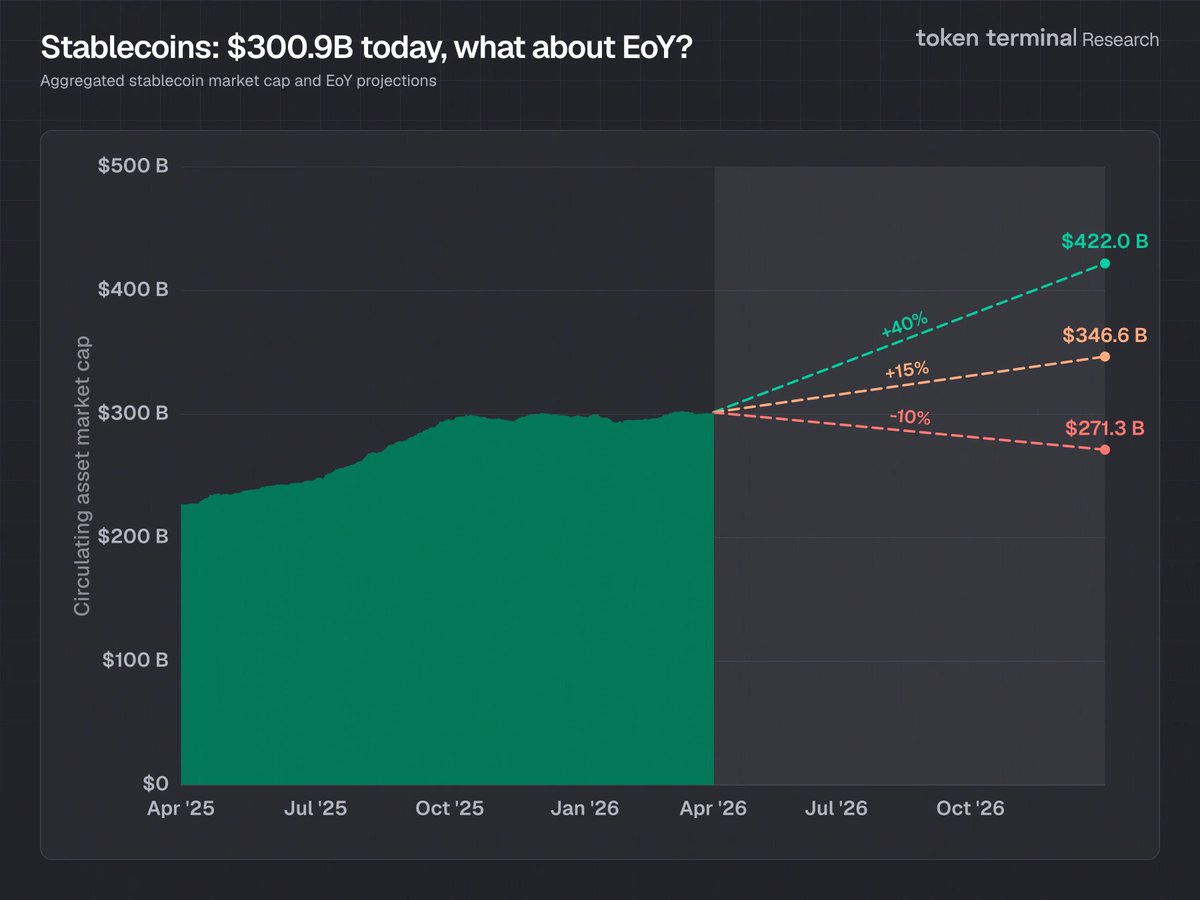Click the Circulating asset market cap axis title

(83, 476)
